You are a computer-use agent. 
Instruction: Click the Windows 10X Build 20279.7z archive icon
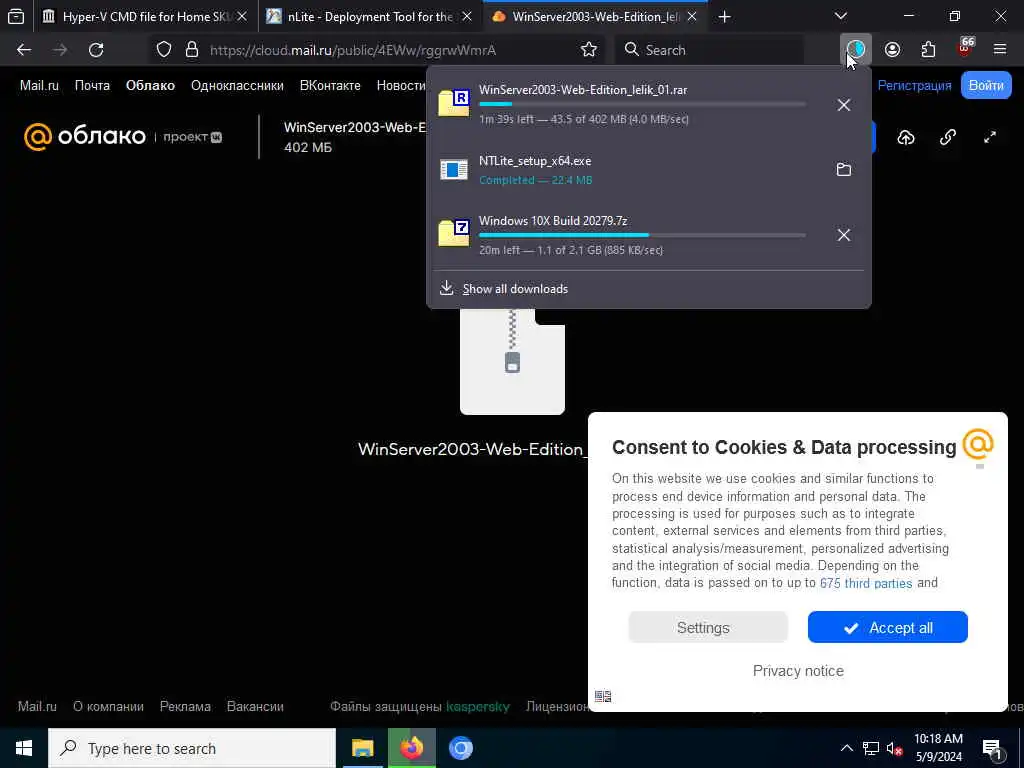[454, 232]
